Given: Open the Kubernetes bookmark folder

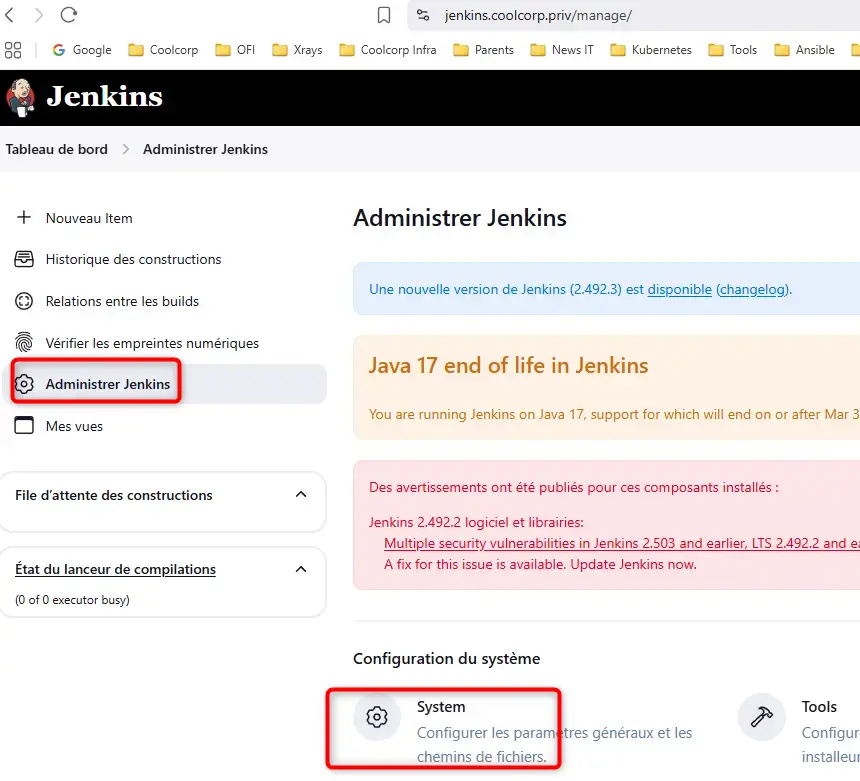Looking at the screenshot, I should [651, 50].
